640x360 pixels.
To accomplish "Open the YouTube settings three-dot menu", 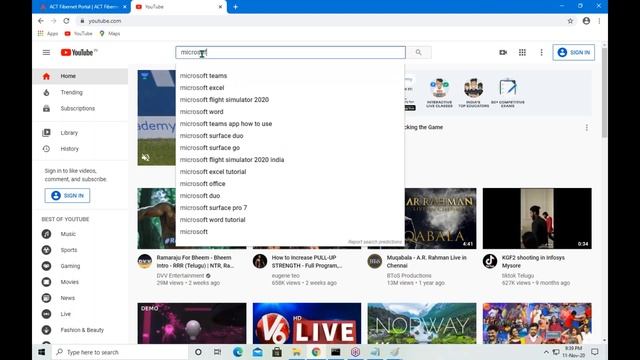I will click(x=541, y=52).
